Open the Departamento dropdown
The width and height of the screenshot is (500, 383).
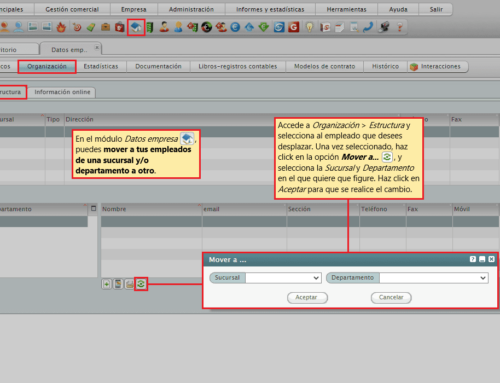(x=434, y=278)
